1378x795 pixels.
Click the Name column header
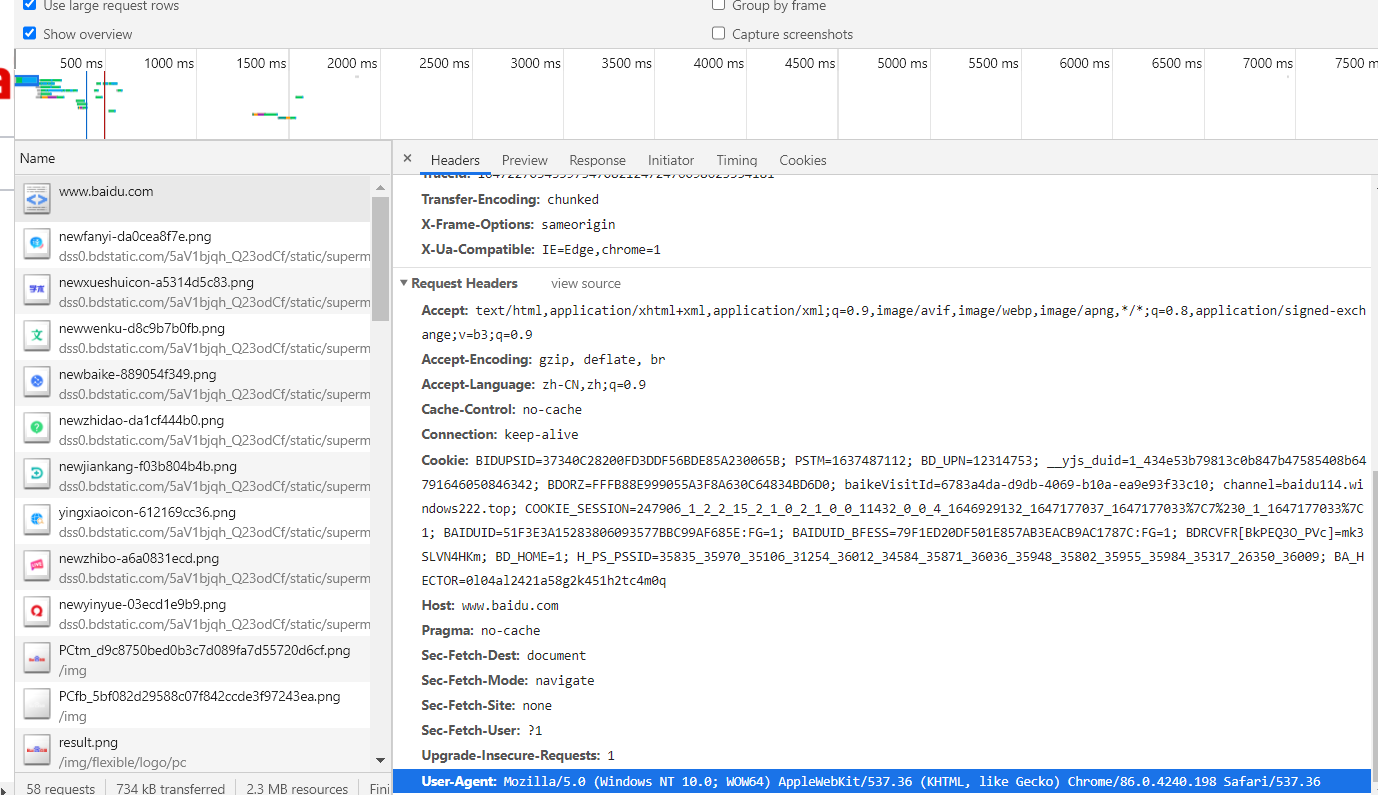tap(203, 158)
